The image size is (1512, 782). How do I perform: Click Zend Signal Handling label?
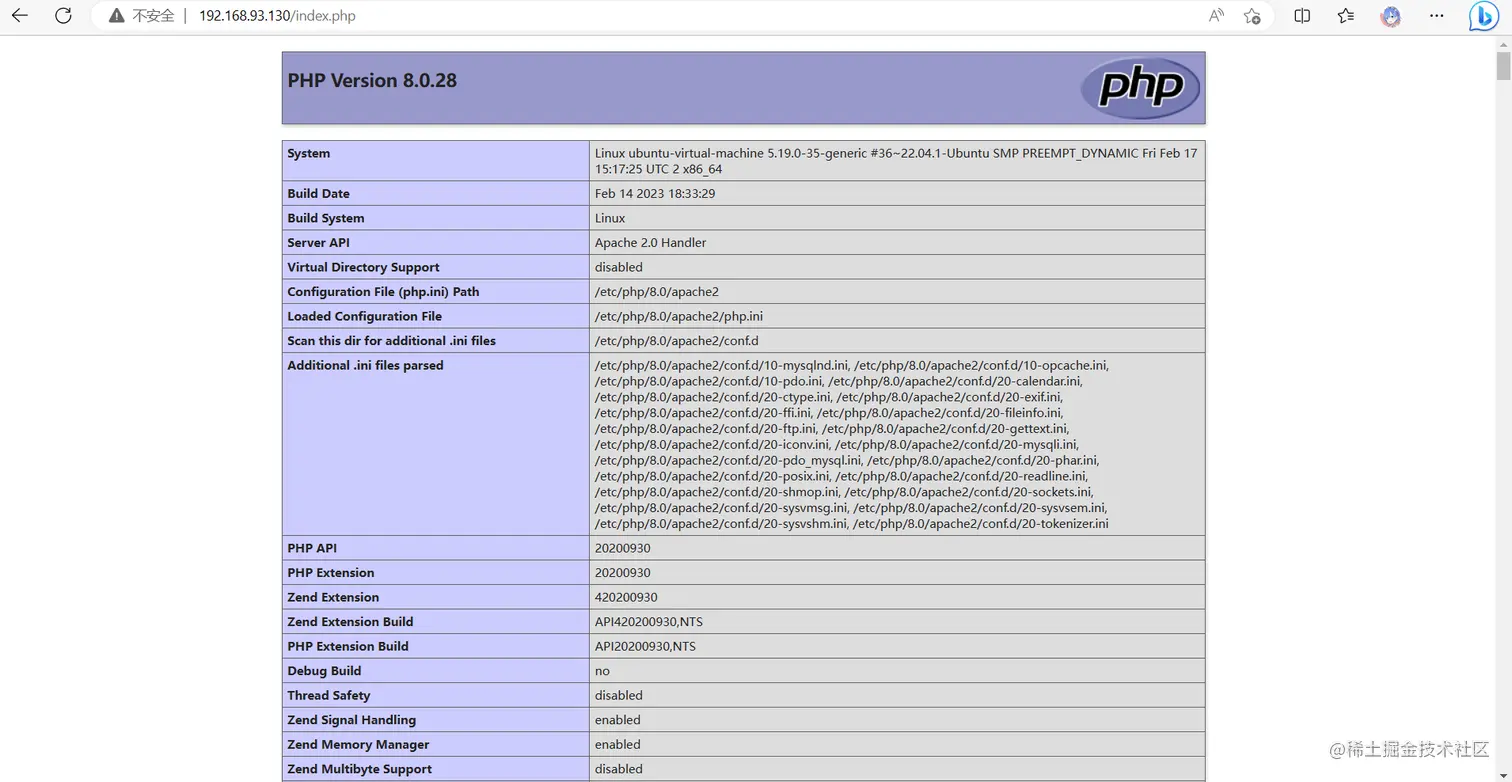(x=351, y=720)
